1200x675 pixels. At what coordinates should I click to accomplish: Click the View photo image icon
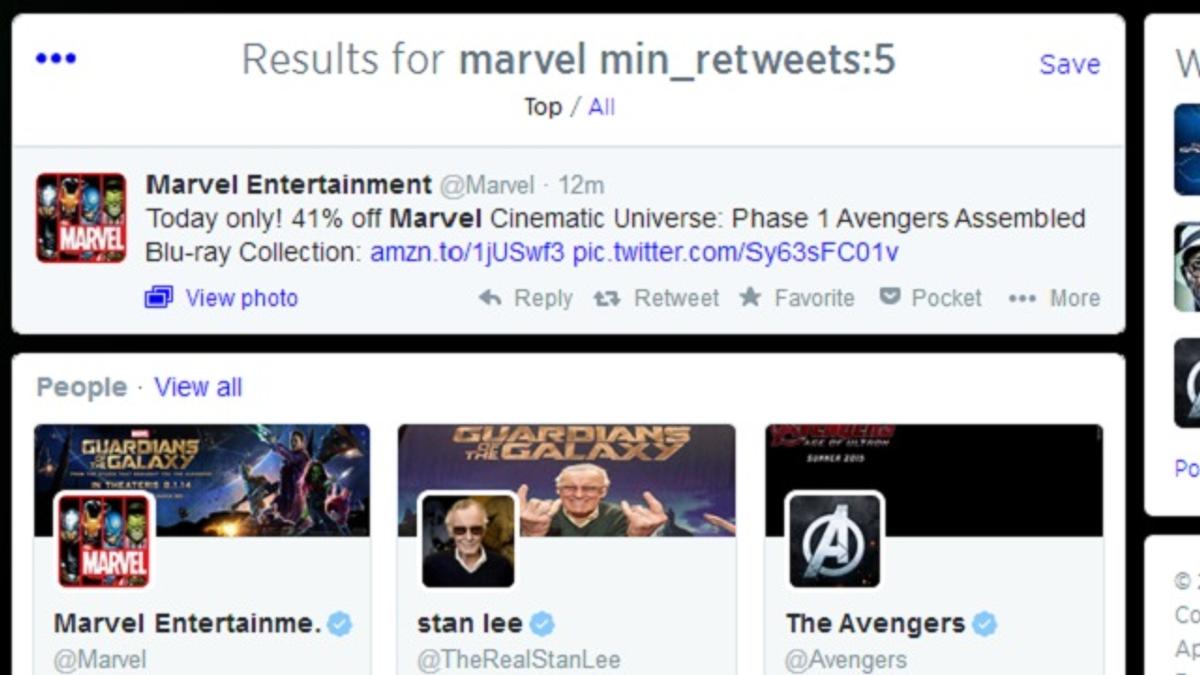coord(159,298)
